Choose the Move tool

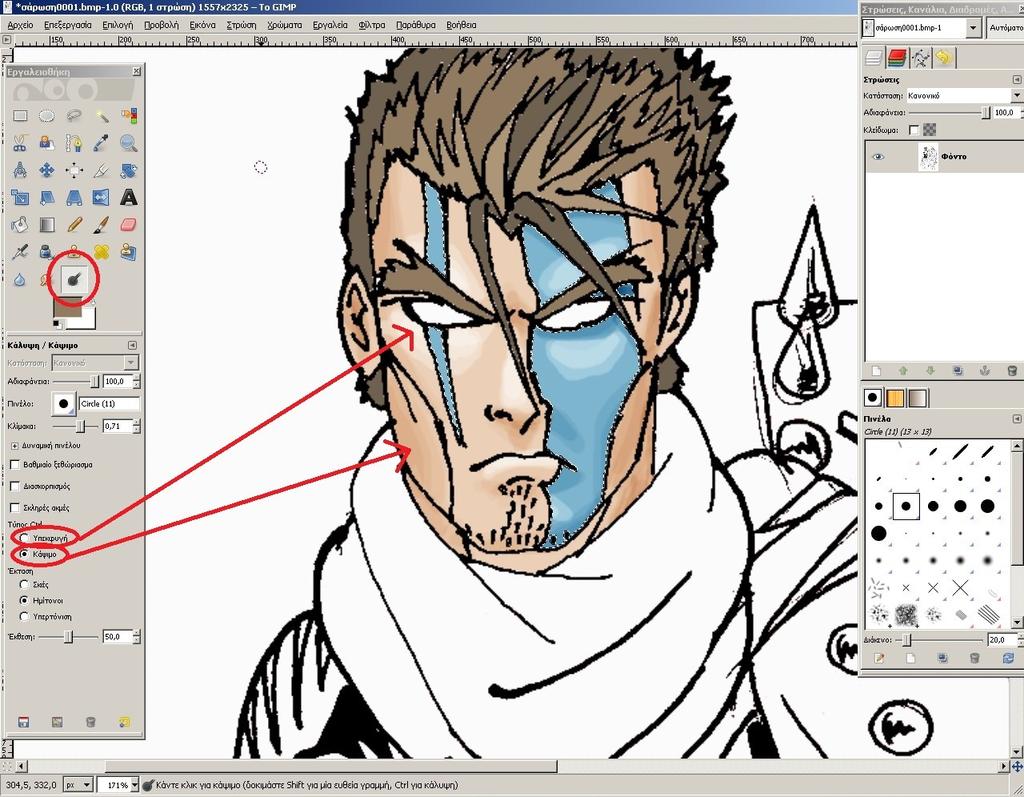pyautogui.click(x=47, y=171)
